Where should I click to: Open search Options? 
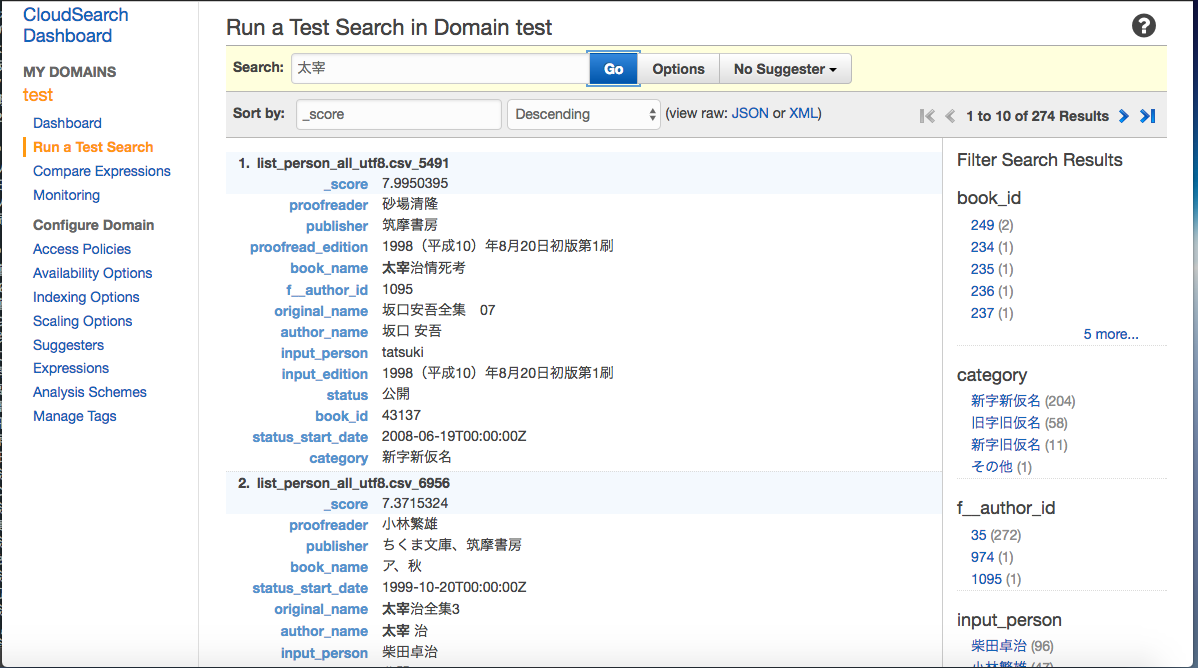(678, 69)
